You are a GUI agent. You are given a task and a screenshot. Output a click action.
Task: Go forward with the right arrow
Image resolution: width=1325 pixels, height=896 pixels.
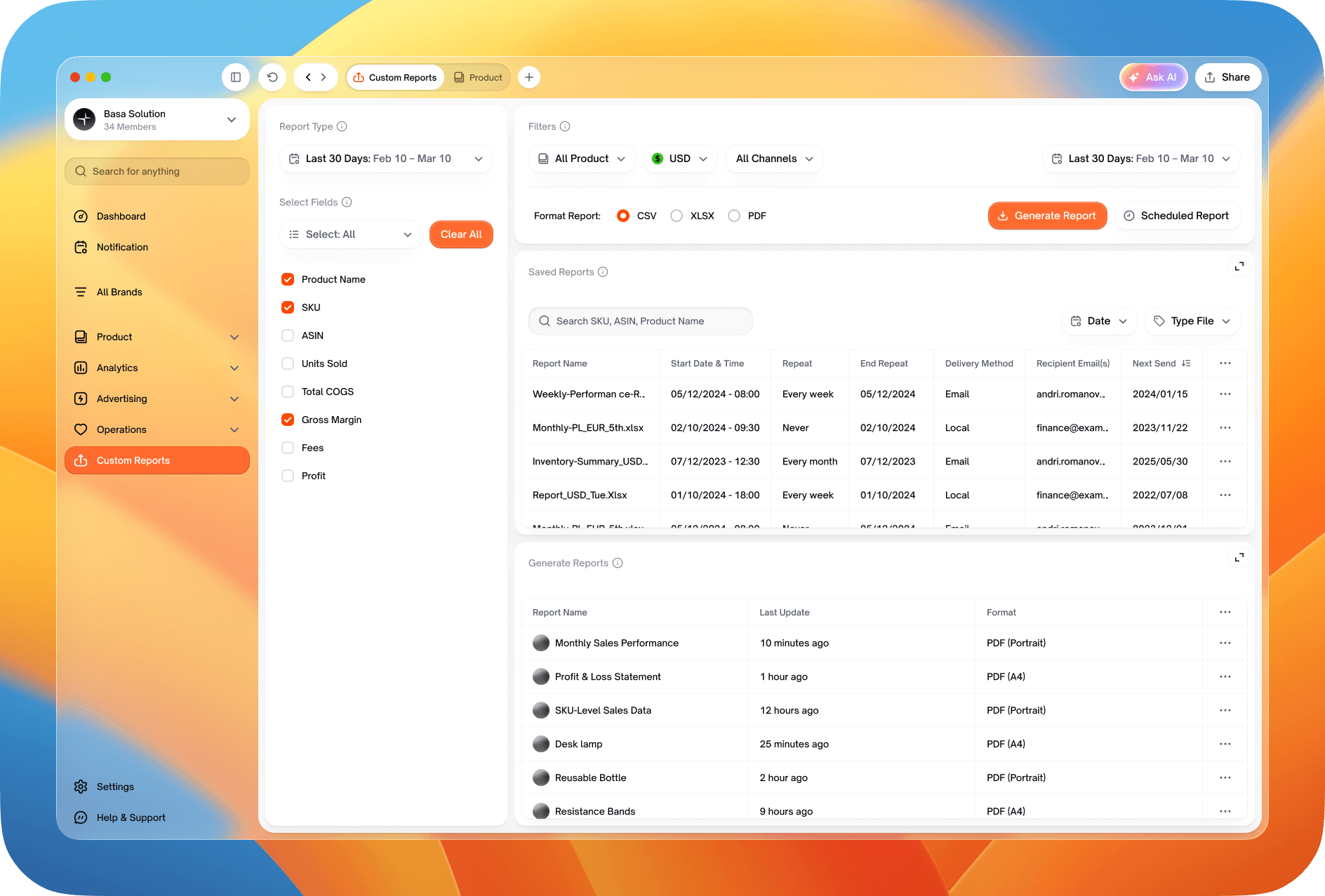tap(324, 77)
